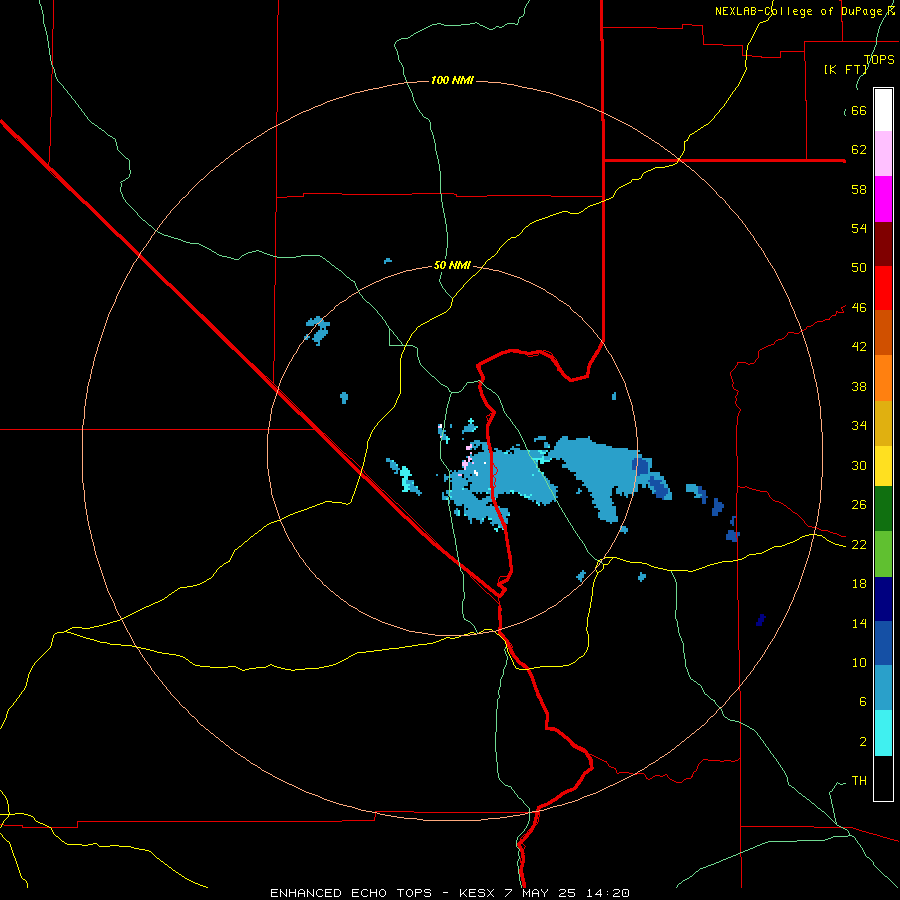This screenshot has width=900, height=900.
Task: Choose the light green legend swatch
Action: (883, 554)
